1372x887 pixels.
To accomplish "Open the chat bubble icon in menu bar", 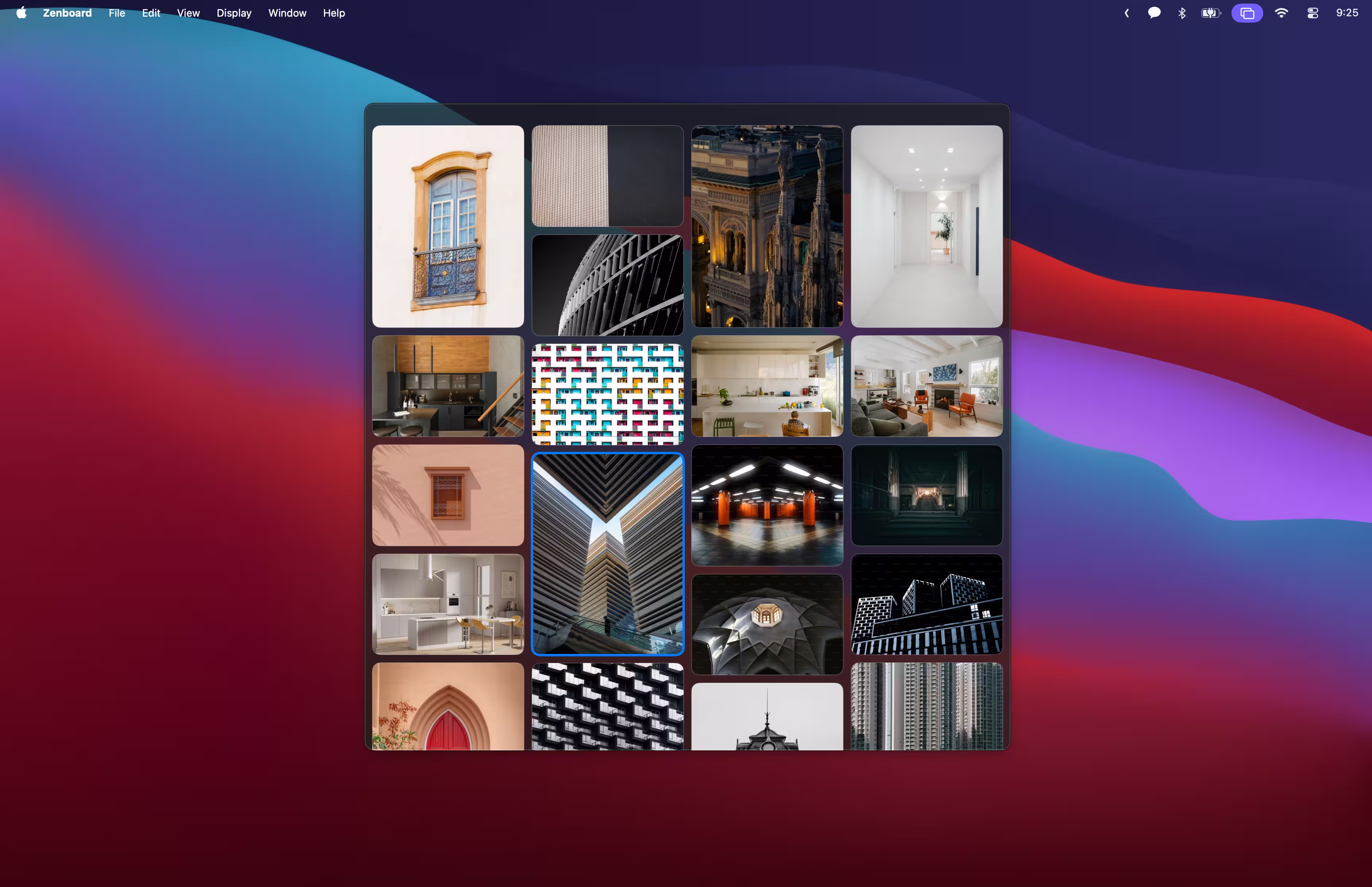I will [x=1154, y=13].
